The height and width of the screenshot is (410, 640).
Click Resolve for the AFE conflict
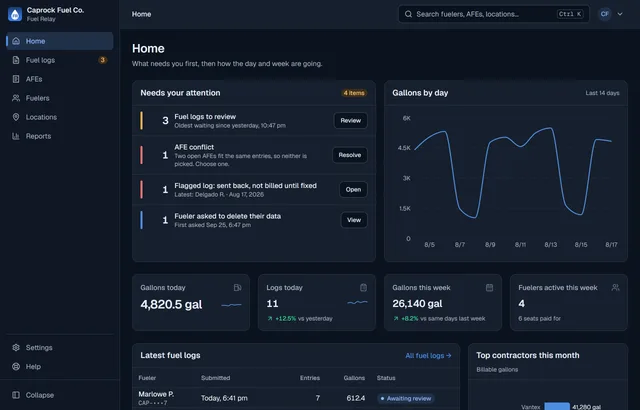coord(350,155)
